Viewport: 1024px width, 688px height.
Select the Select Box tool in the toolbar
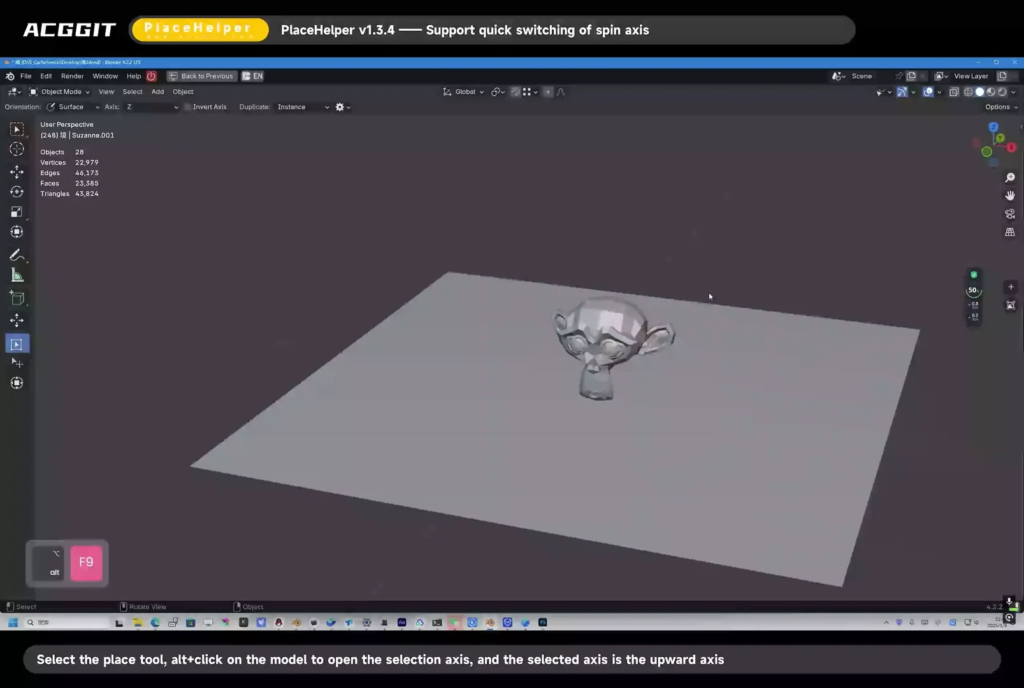pos(17,129)
